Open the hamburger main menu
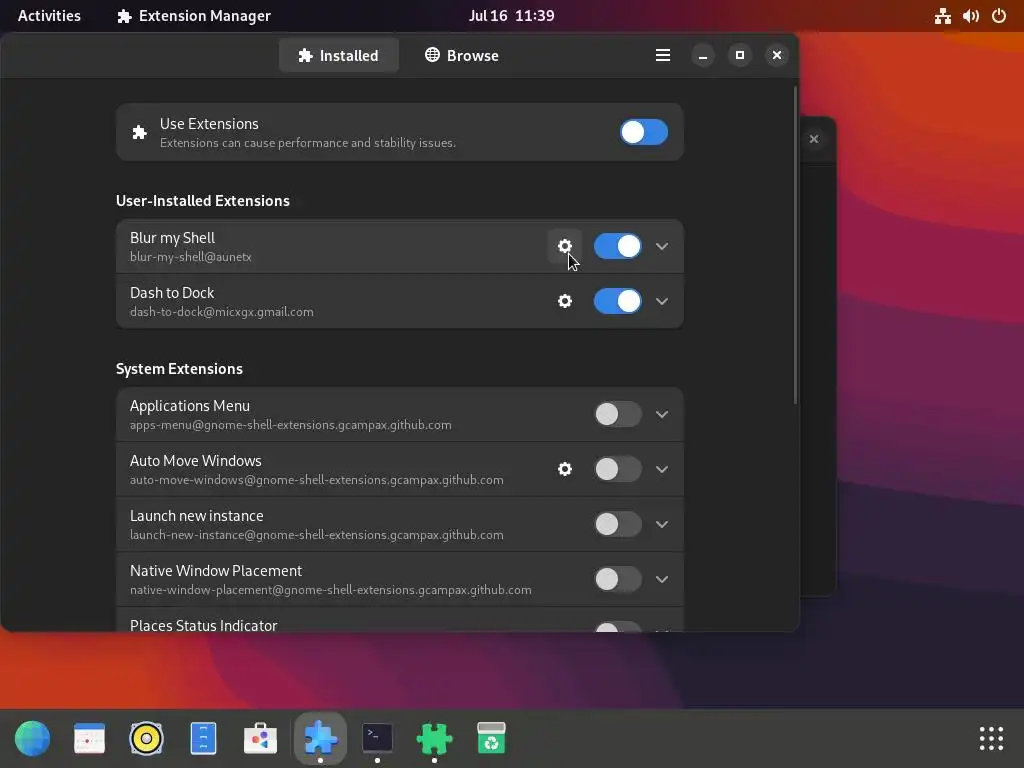1024x768 pixels. point(663,56)
